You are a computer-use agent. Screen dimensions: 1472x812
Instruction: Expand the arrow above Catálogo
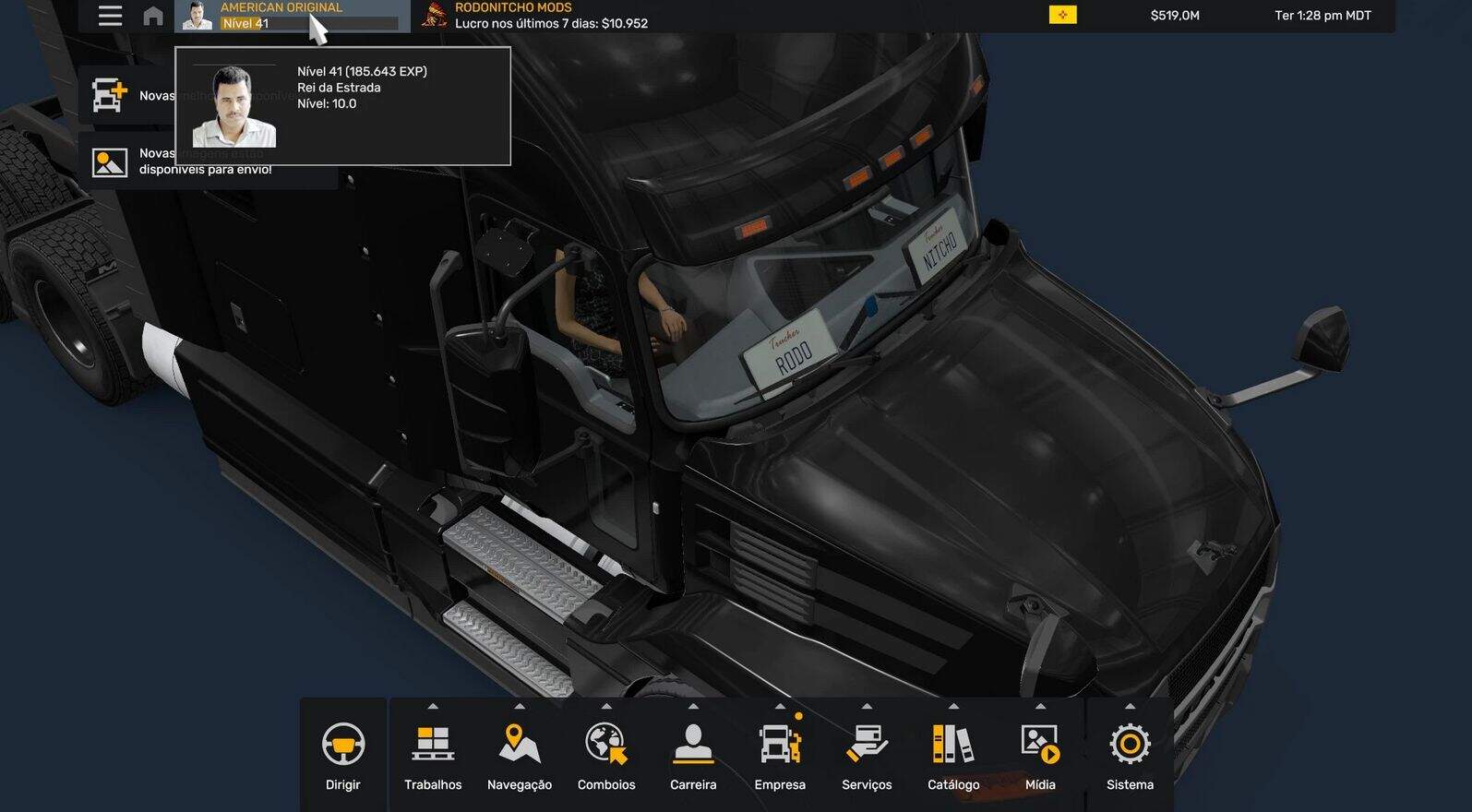click(x=953, y=707)
